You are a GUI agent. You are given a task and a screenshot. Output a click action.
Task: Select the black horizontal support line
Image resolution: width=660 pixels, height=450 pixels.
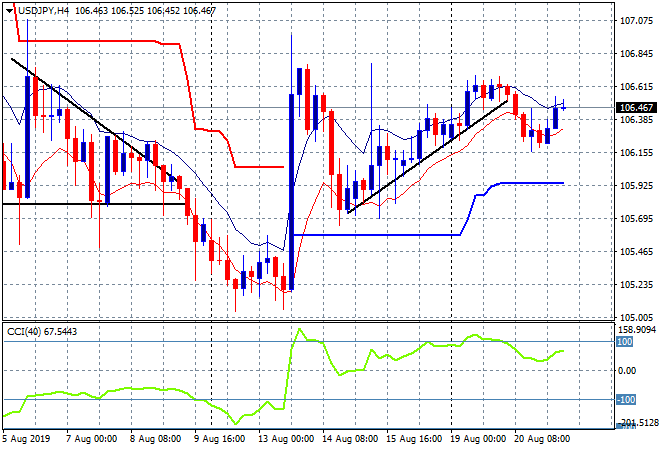coord(94,204)
